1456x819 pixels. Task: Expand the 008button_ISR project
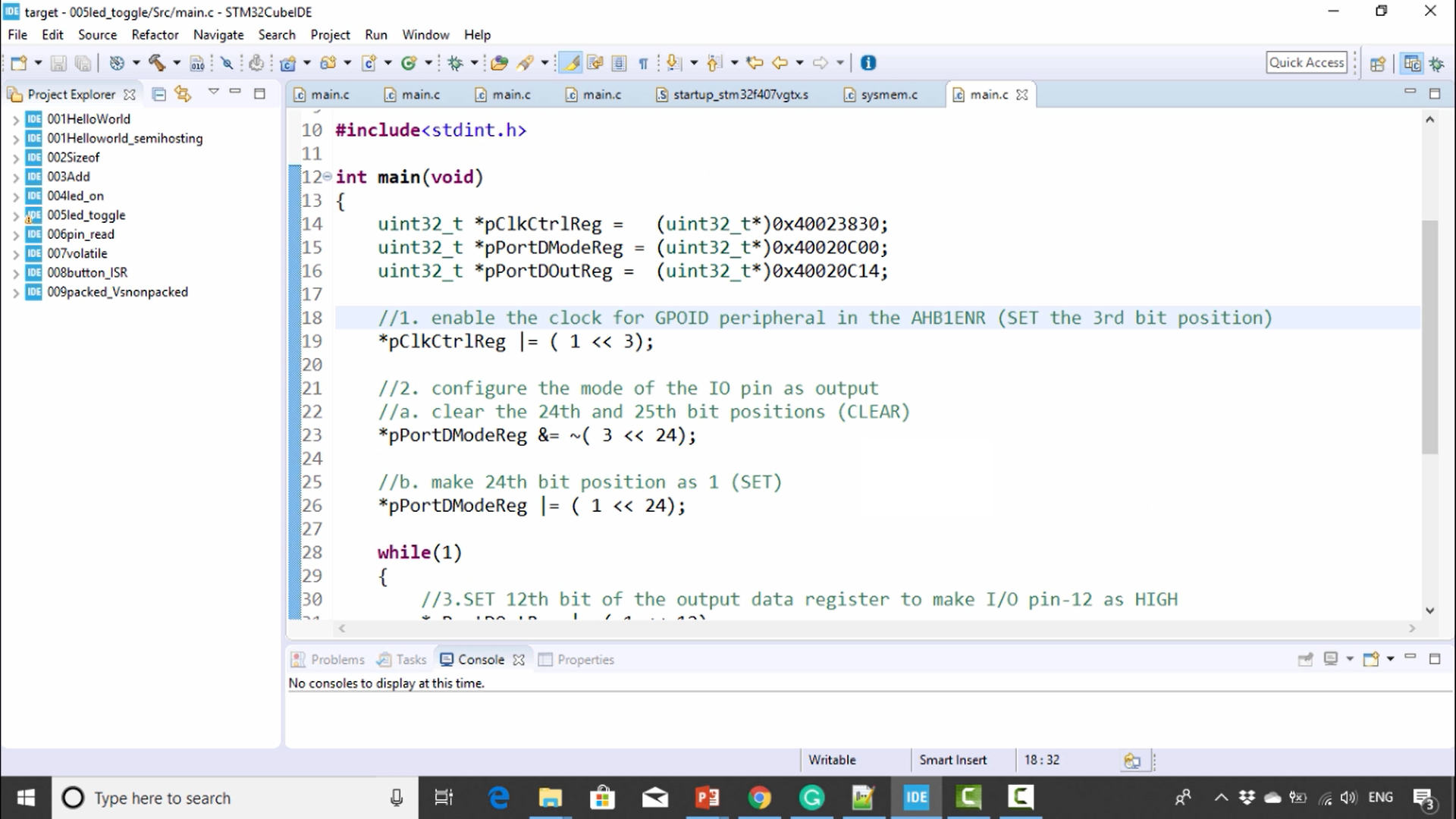coord(17,272)
